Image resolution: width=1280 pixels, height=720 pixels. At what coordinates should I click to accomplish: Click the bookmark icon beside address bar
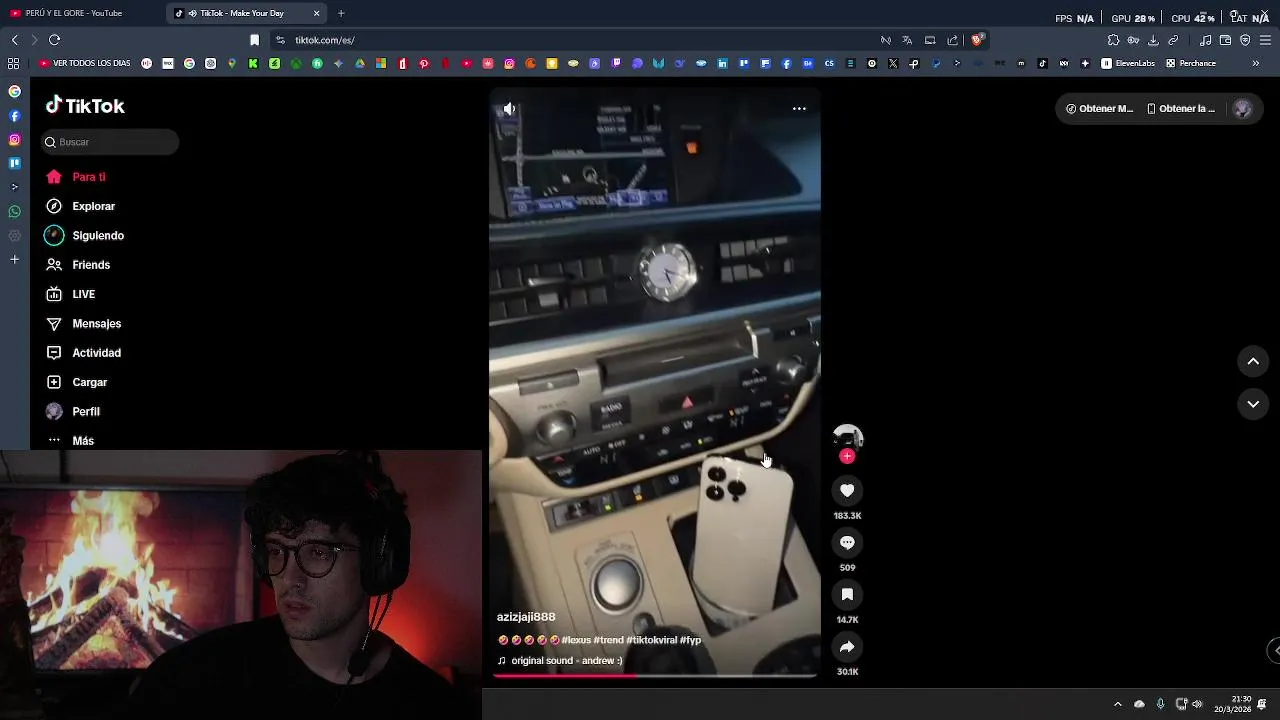pyautogui.click(x=254, y=40)
